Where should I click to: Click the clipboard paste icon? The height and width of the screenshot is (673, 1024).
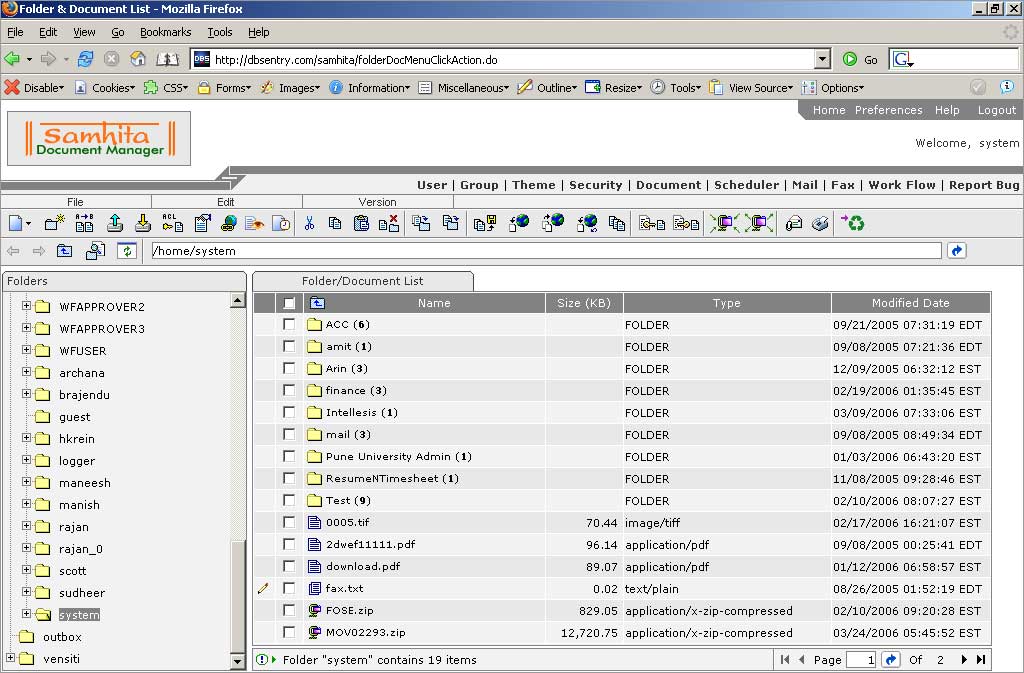[x=361, y=223]
